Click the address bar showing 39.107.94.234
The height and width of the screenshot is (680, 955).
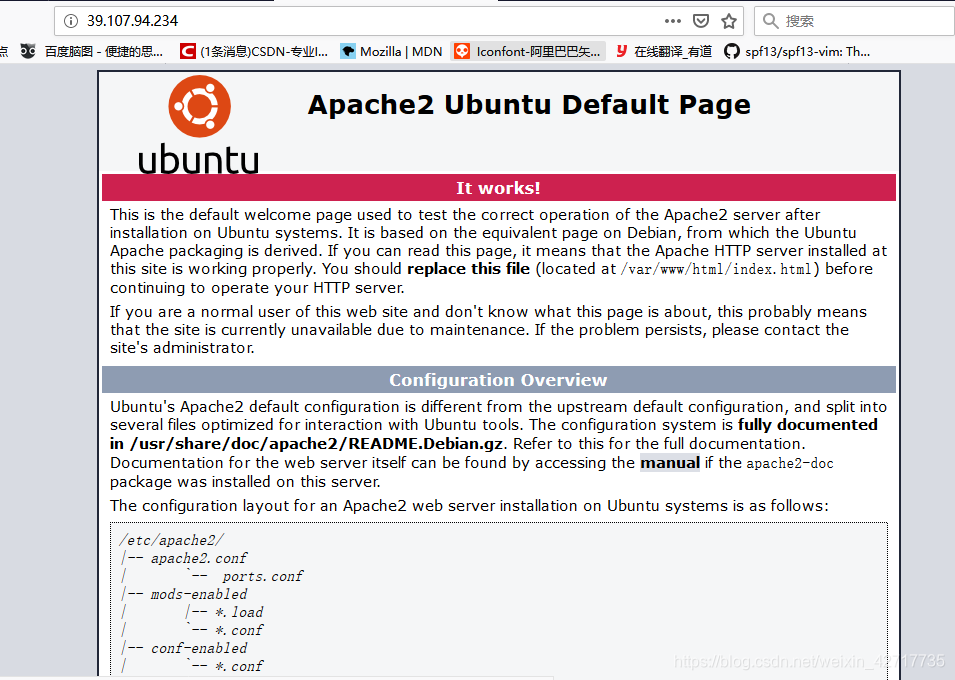point(399,21)
